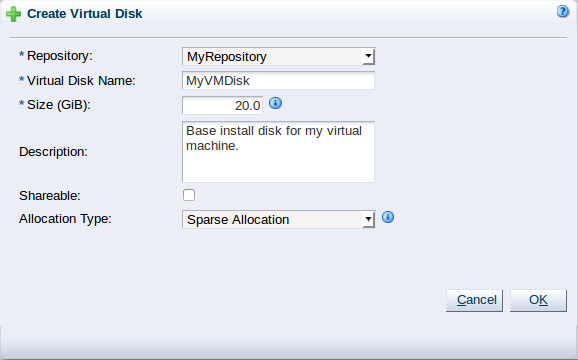578x360 pixels.
Task: Expand the Allocation Type dropdown
Action: [279, 219]
